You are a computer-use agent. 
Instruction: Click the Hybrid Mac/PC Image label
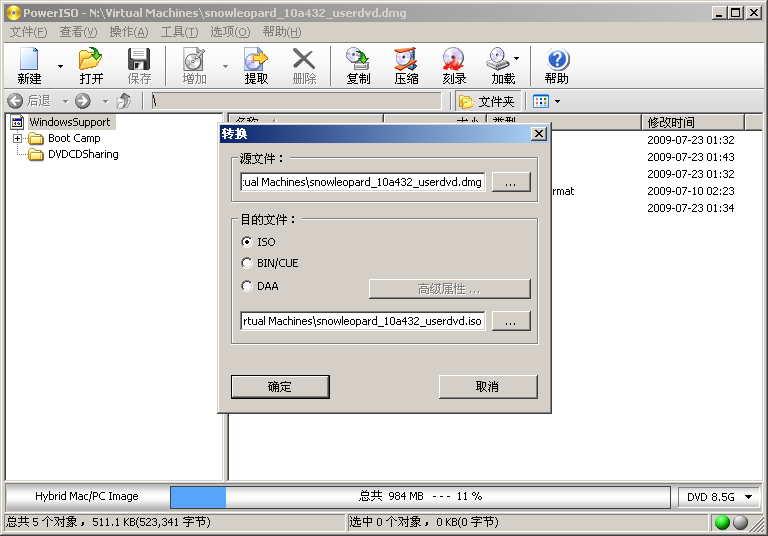pyautogui.click(x=87, y=496)
